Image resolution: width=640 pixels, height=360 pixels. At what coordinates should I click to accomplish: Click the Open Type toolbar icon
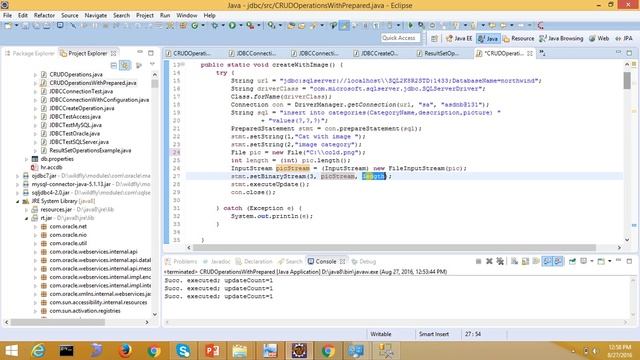tap(291, 26)
